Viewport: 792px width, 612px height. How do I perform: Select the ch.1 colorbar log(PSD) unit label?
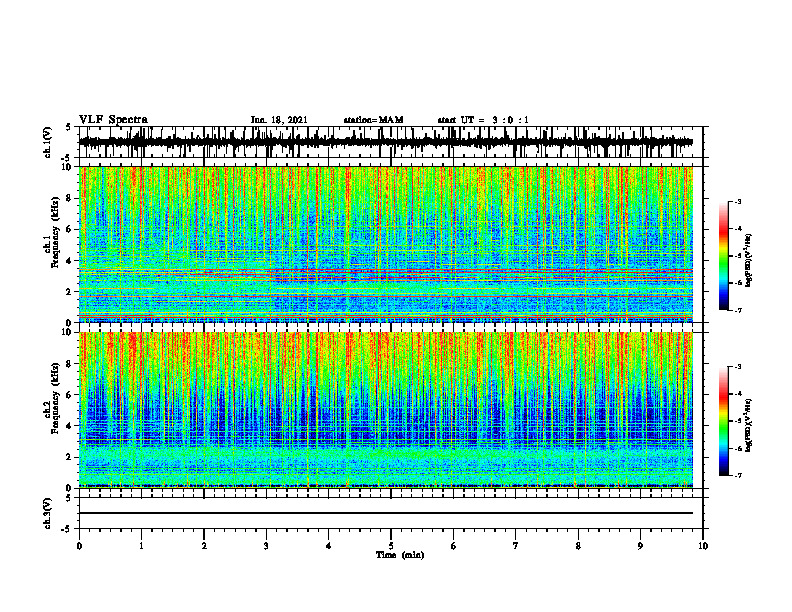749,261
